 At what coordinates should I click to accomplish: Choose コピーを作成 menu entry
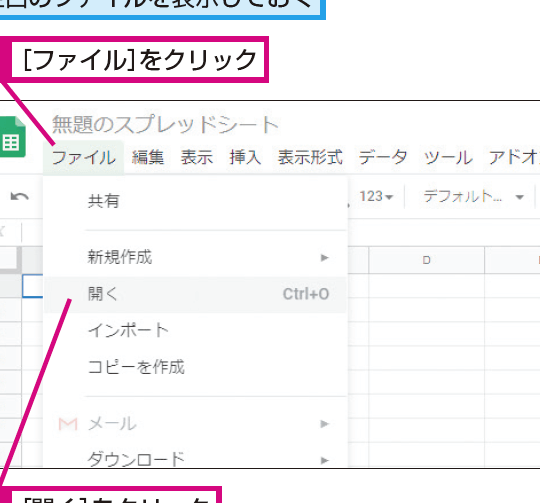(195, 367)
